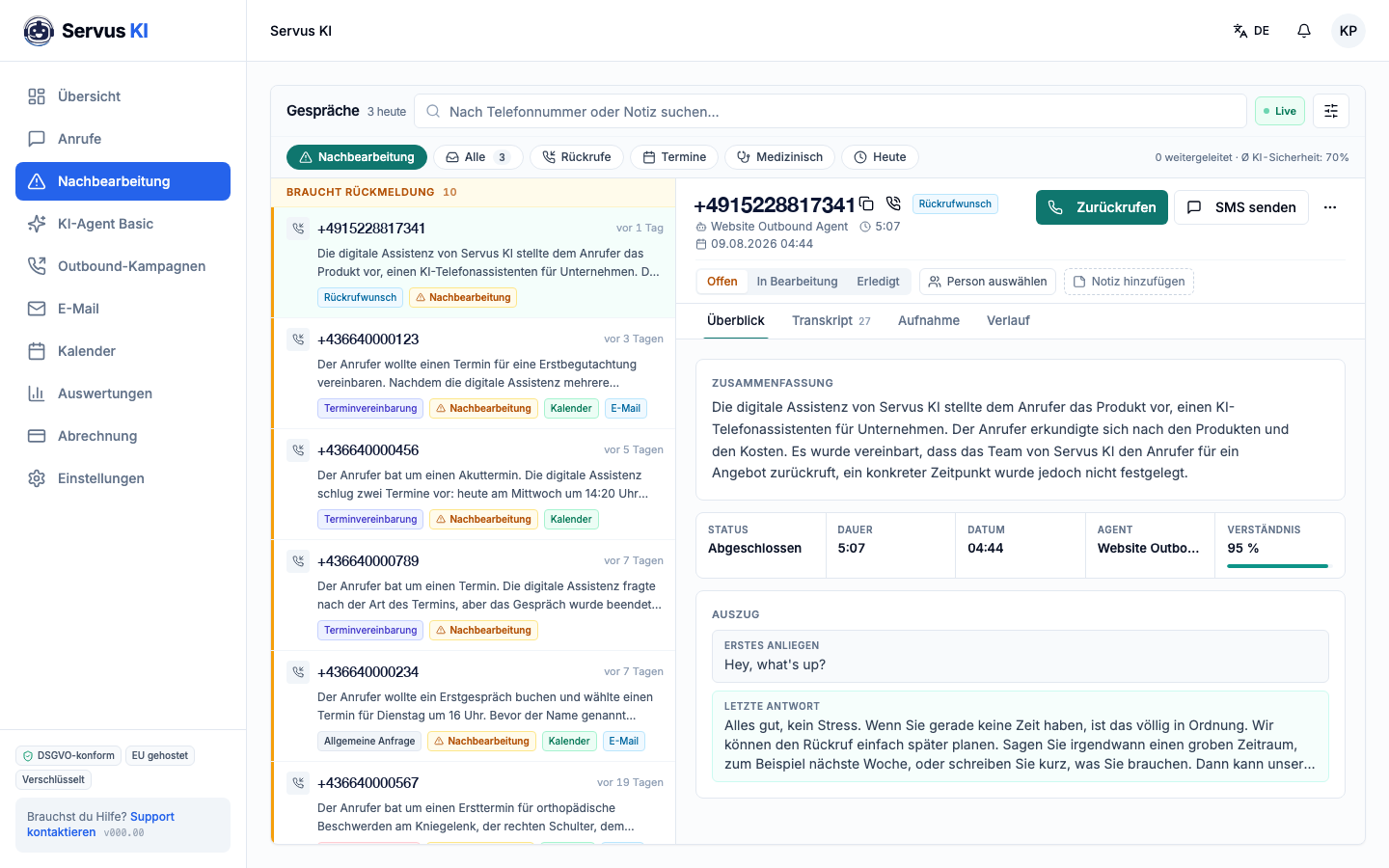Open Person auswählen dropdown
This screenshot has height=868, width=1389.
point(988,282)
